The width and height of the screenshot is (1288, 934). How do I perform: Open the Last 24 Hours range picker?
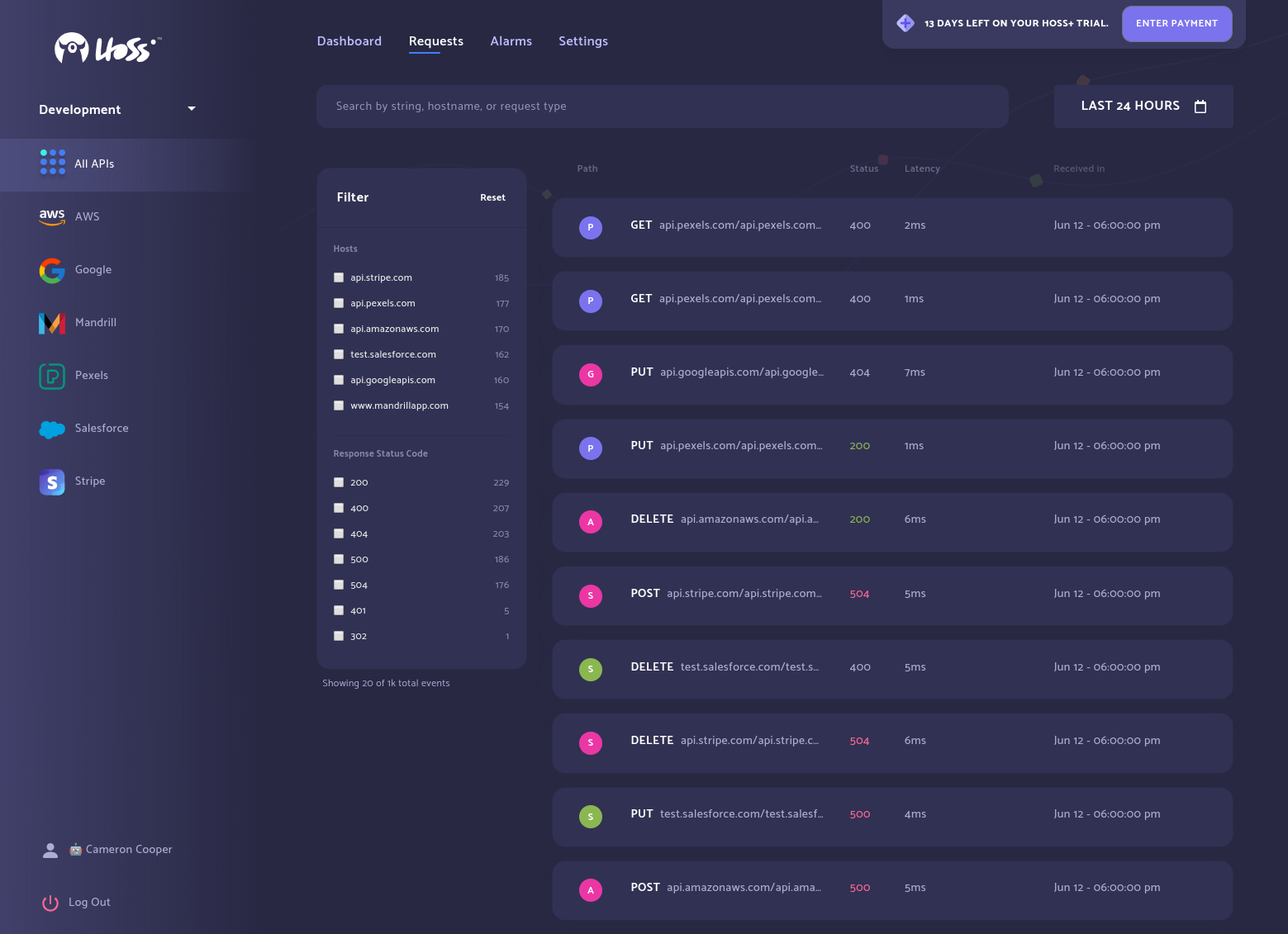pyautogui.click(x=1143, y=106)
